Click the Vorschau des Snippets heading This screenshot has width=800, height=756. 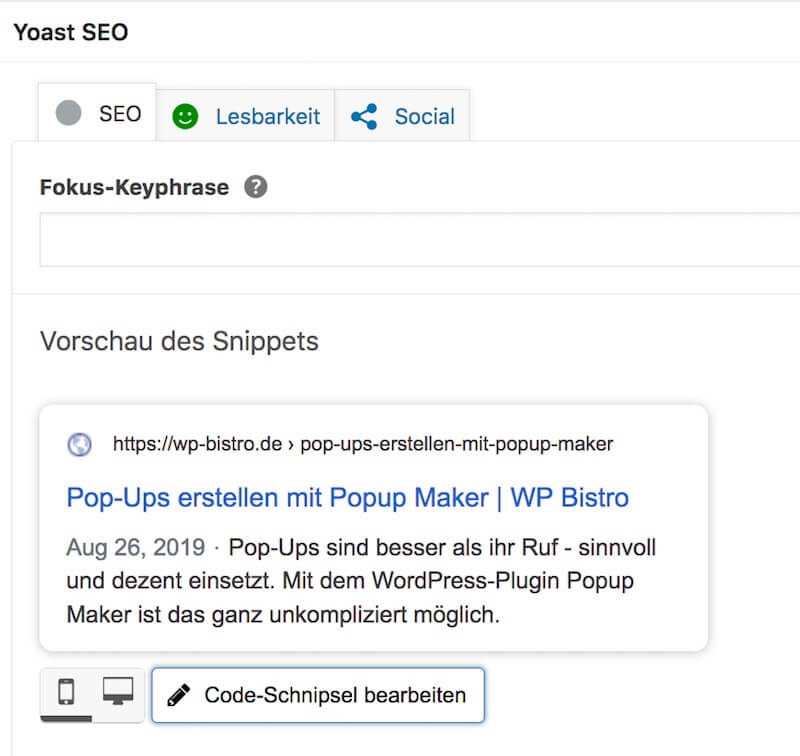point(179,341)
